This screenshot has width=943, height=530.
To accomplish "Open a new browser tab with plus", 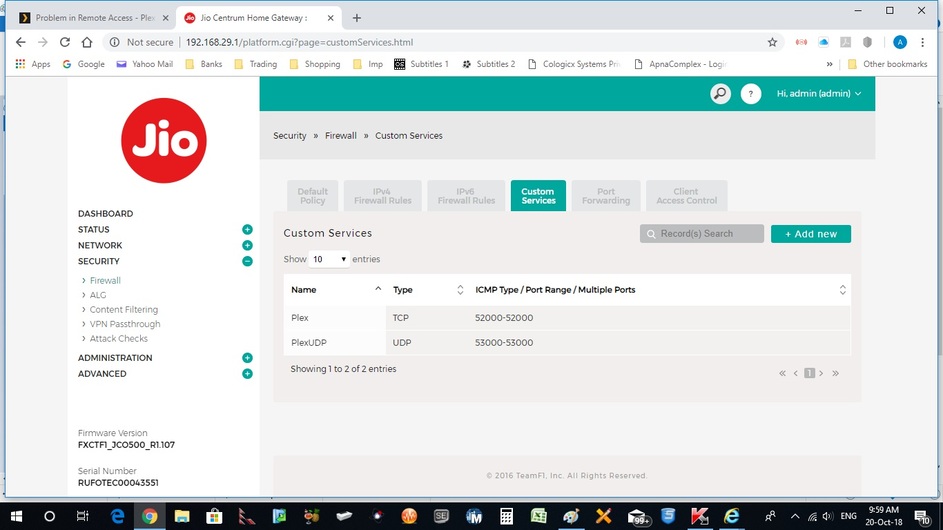I will (357, 18).
